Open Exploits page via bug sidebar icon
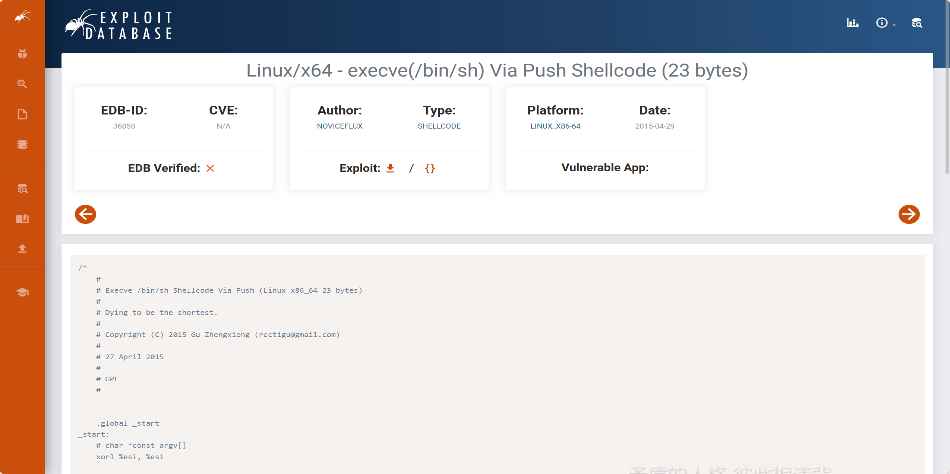950x474 pixels. tap(22, 54)
